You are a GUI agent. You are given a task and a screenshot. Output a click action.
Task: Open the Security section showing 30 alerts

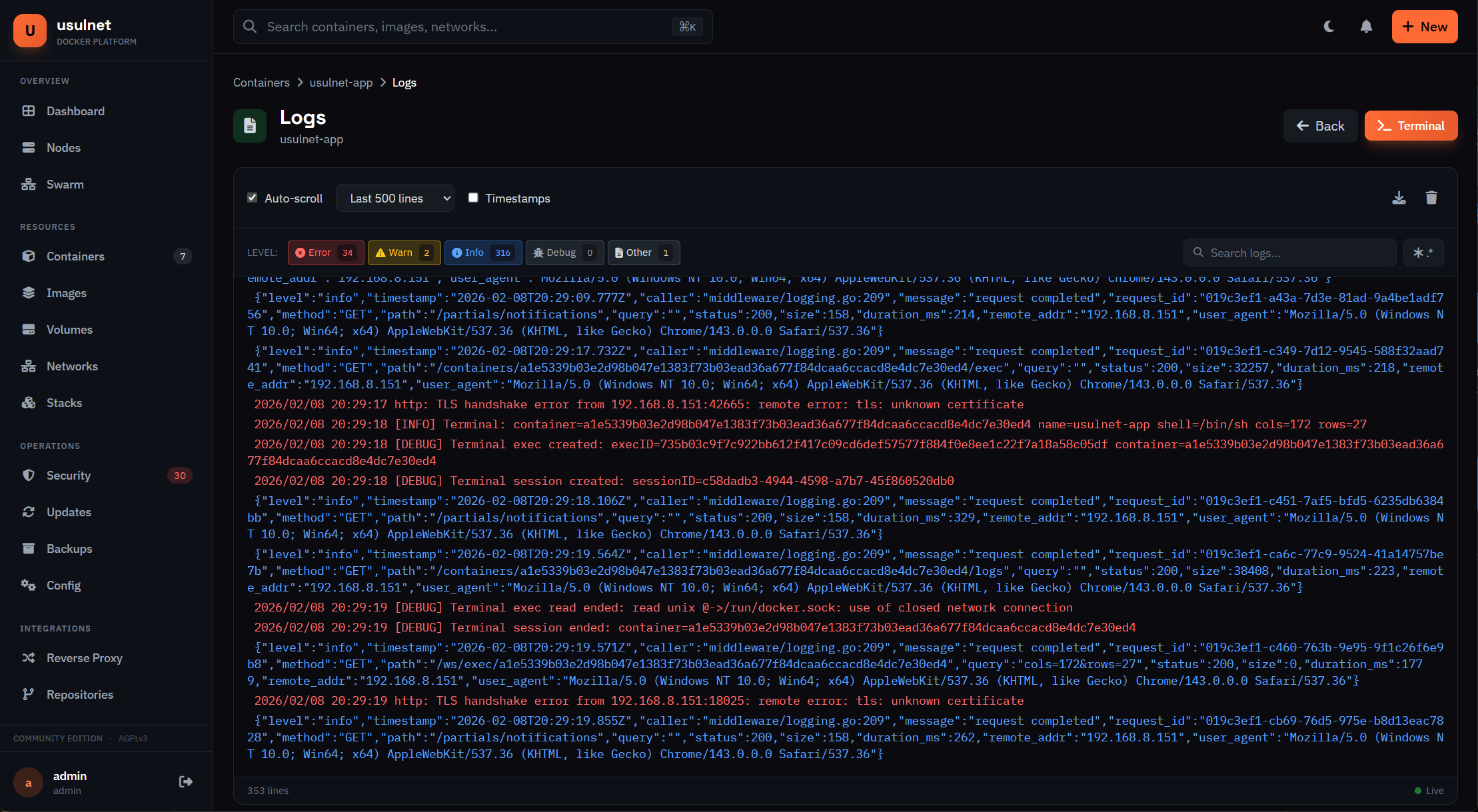point(69,475)
